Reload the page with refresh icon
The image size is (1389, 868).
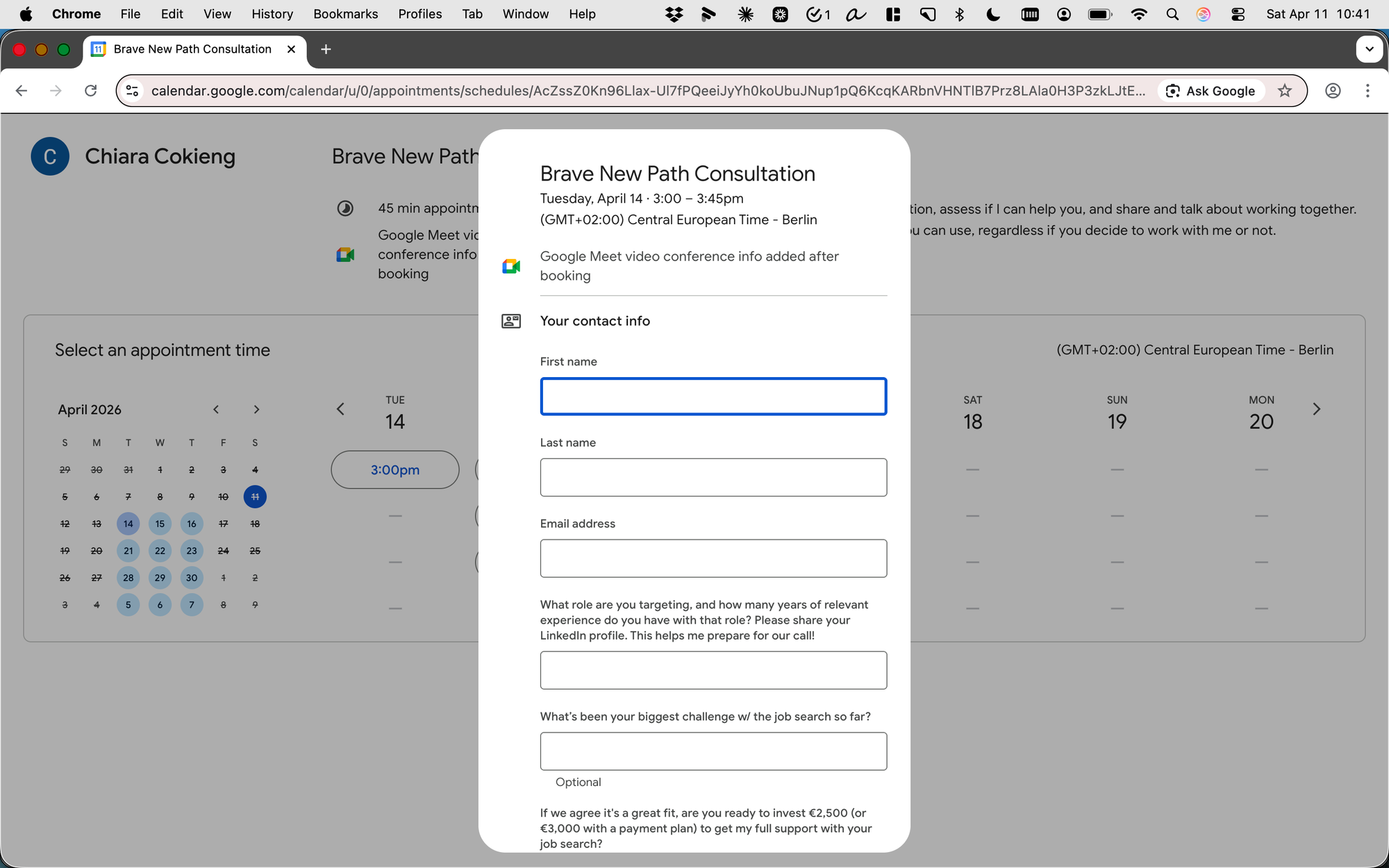[x=90, y=91]
